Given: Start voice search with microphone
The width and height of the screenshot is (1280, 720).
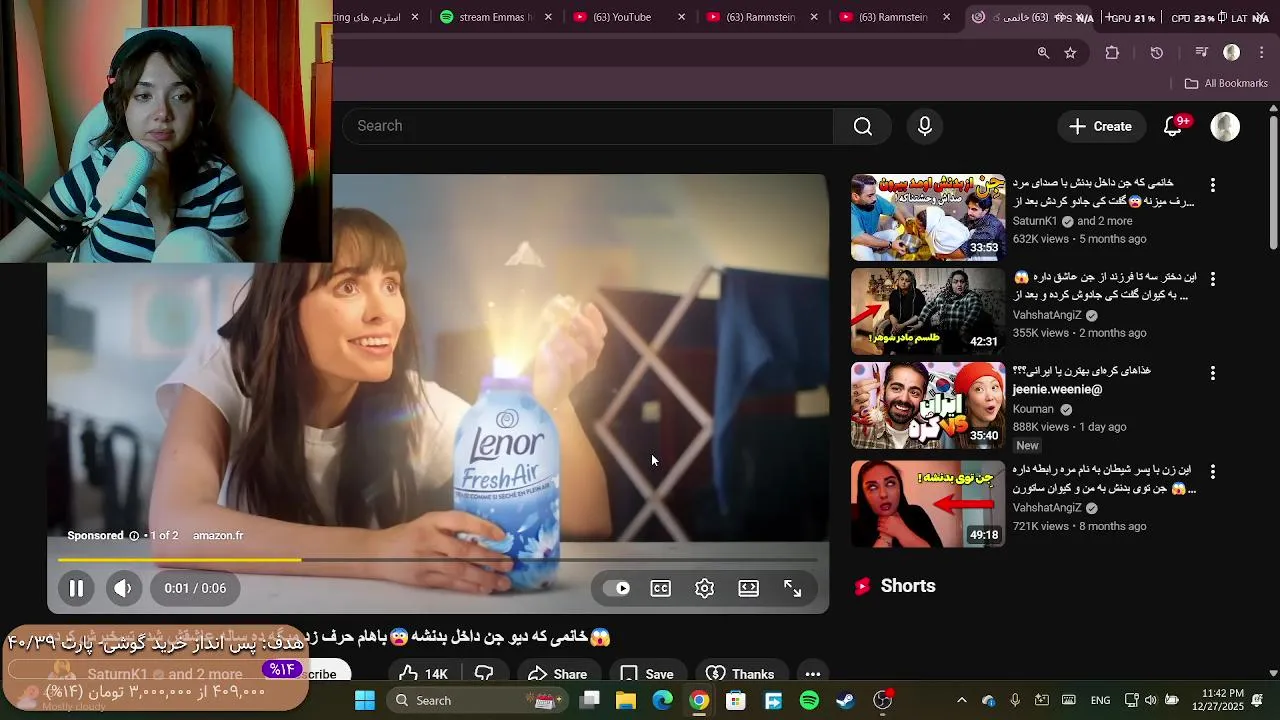Looking at the screenshot, I should pyautogui.click(x=925, y=126).
